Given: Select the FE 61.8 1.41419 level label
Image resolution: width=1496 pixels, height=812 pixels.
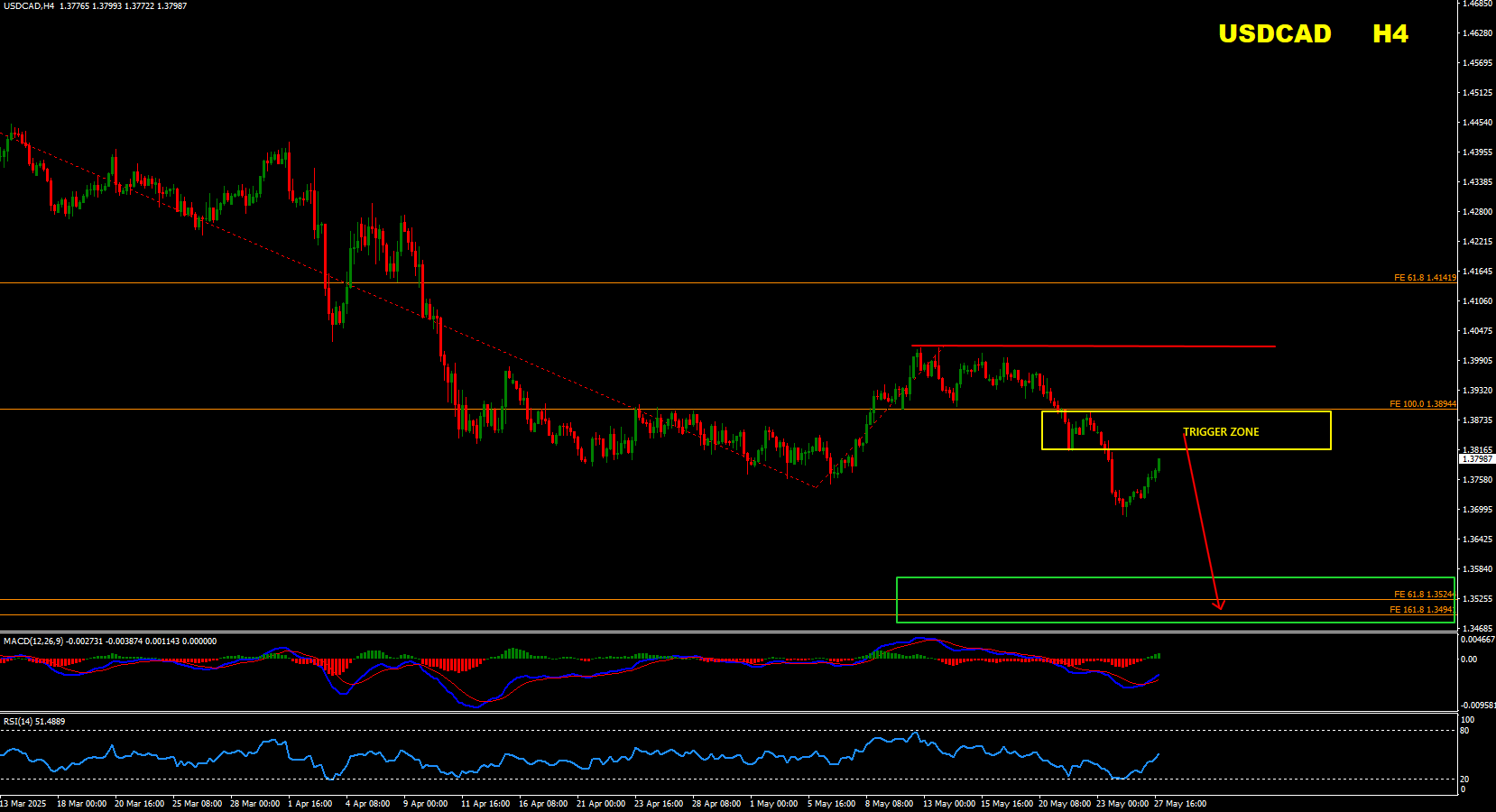Looking at the screenshot, I should coord(1425,278).
